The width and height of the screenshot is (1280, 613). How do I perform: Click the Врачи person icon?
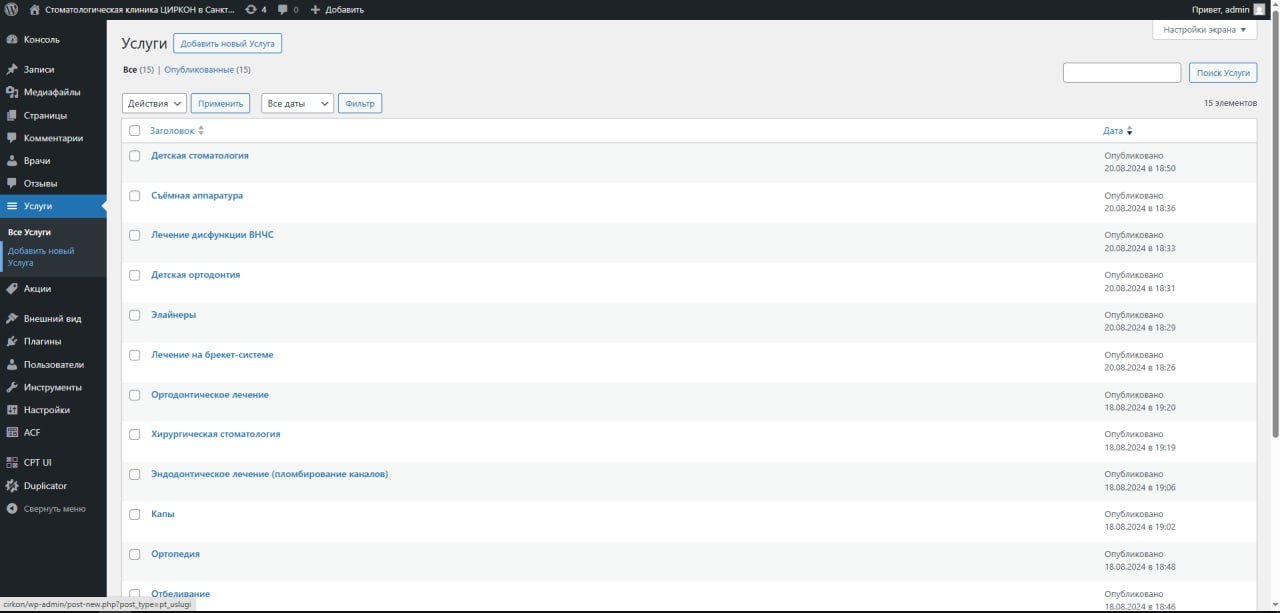[x=12, y=161]
